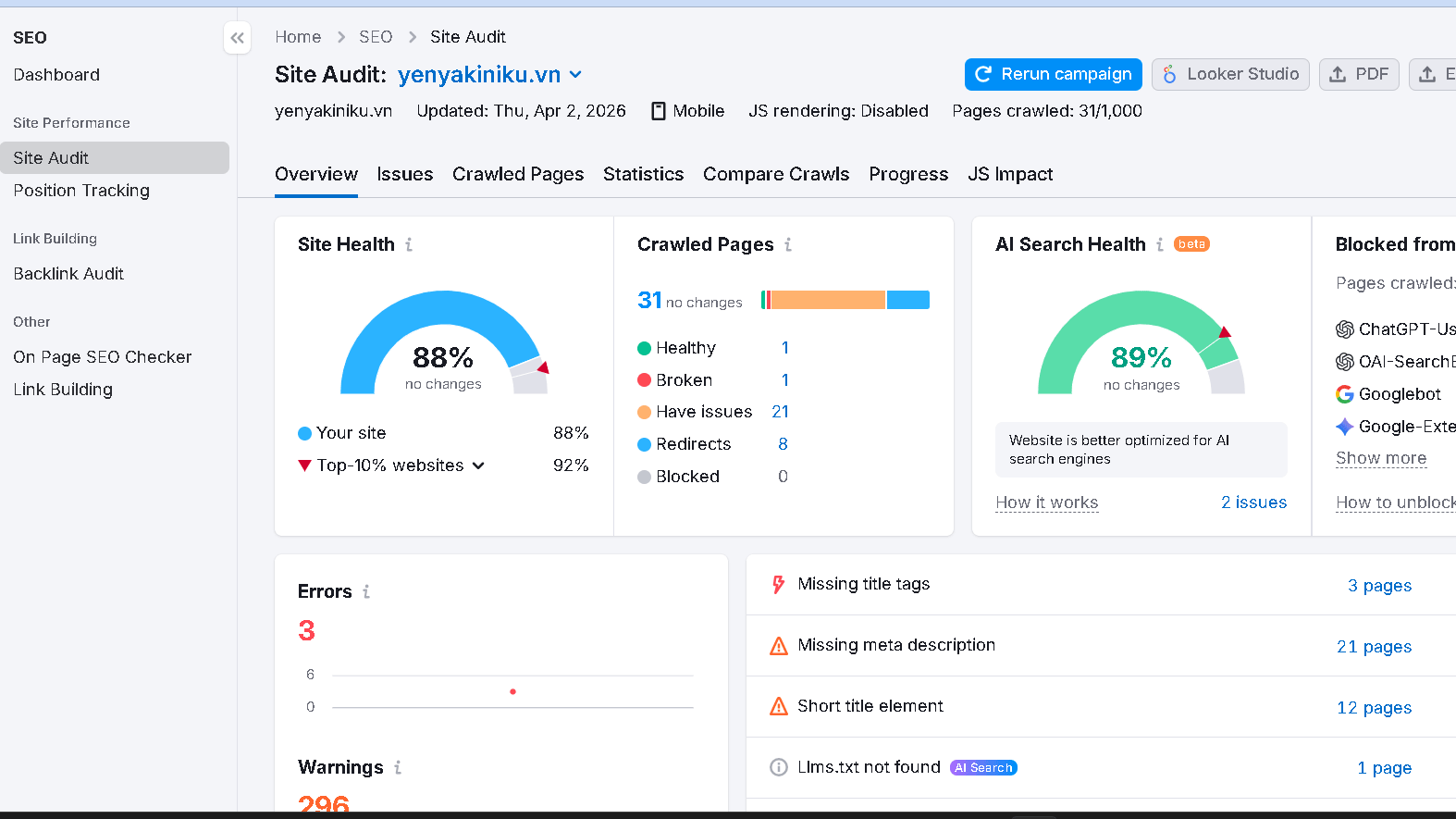Click the Home breadcrumb link
The width and height of the screenshot is (1456, 819).
(x=298, y=37)
